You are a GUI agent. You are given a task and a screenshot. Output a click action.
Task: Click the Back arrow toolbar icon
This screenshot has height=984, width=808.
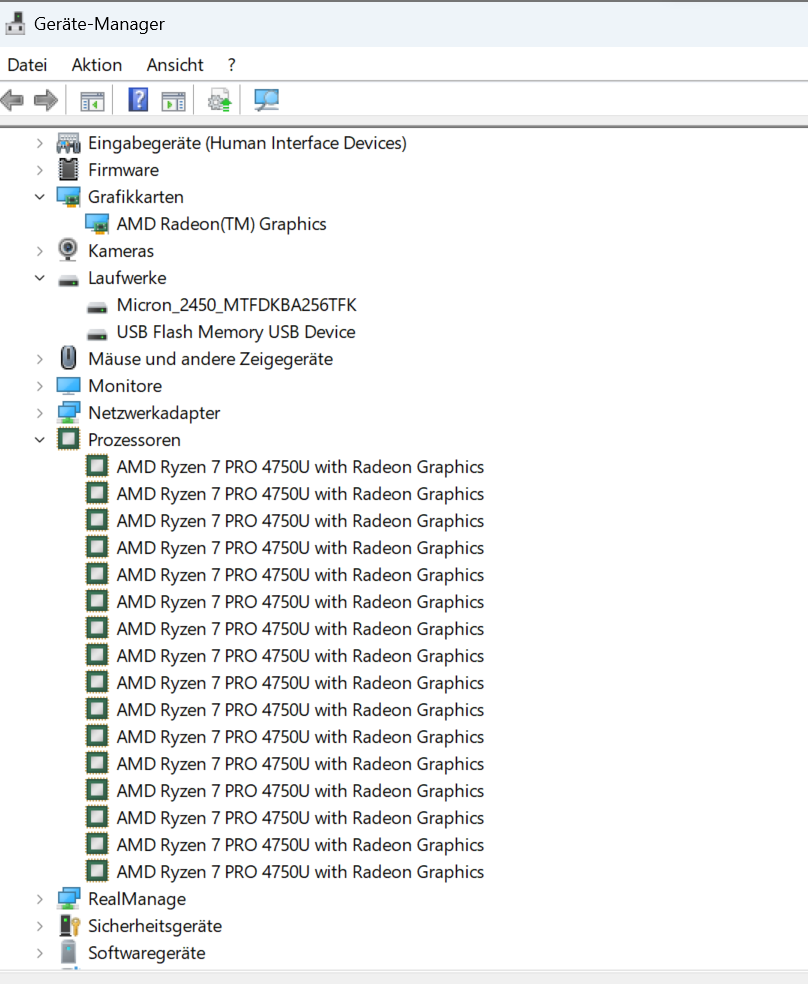coord(12,100)
